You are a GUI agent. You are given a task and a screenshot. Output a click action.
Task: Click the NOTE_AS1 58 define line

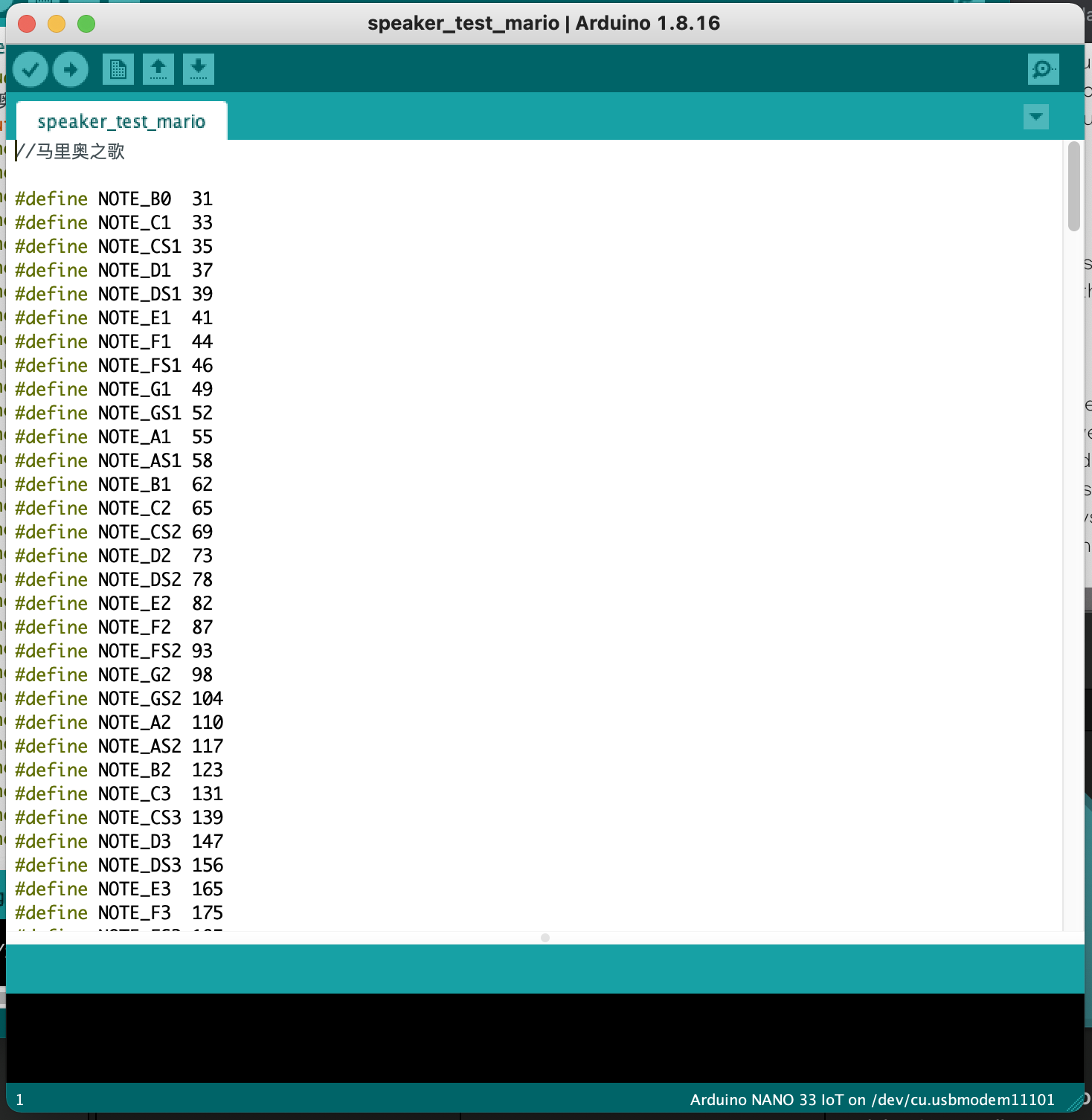coord(114,460)
